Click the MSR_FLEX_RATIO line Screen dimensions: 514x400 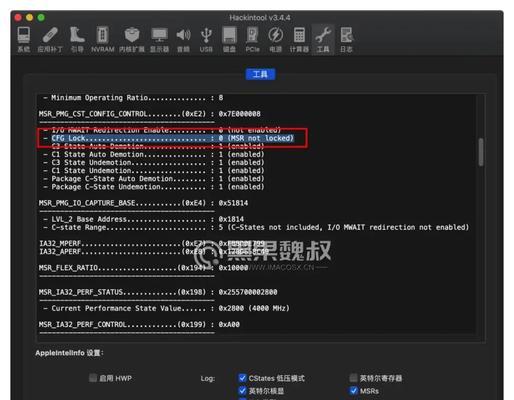[x=143, y=268]
